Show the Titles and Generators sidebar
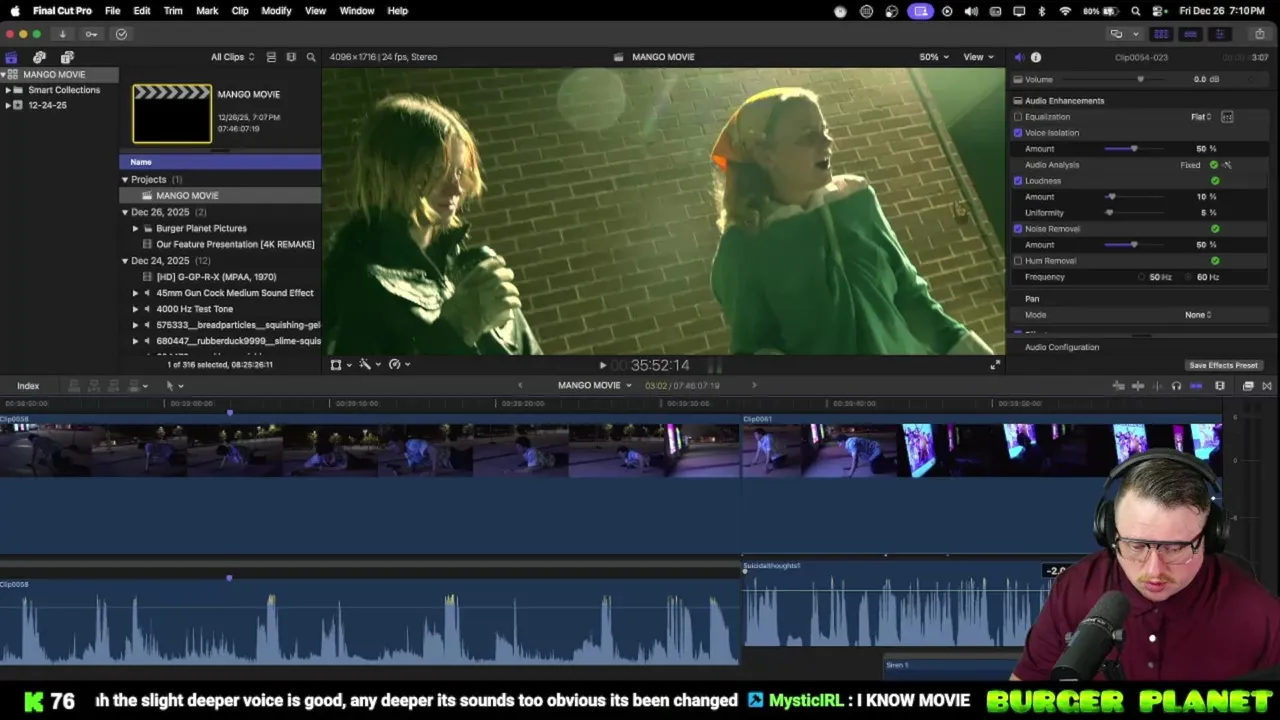The image size is (1280, 720). (x=67, y=57)
